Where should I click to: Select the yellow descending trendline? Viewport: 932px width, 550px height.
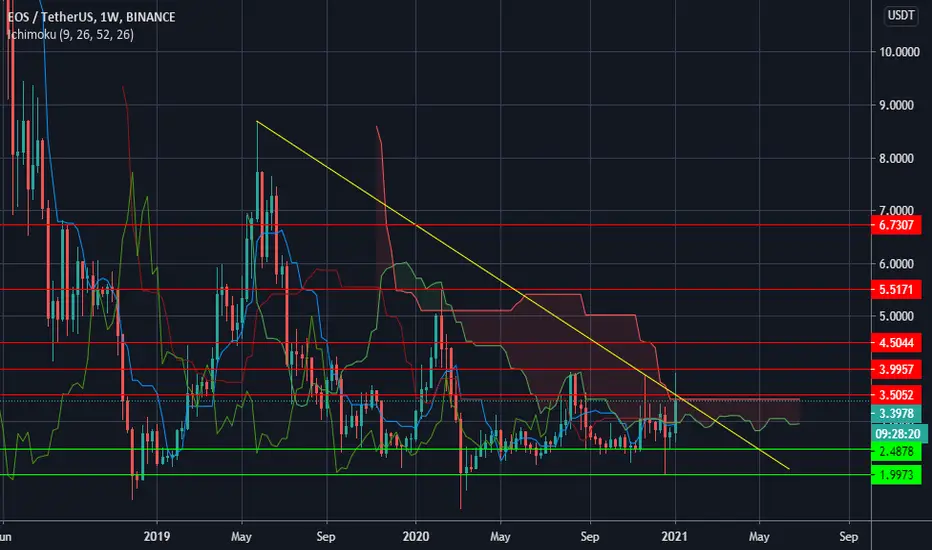[x=523, y=295]
